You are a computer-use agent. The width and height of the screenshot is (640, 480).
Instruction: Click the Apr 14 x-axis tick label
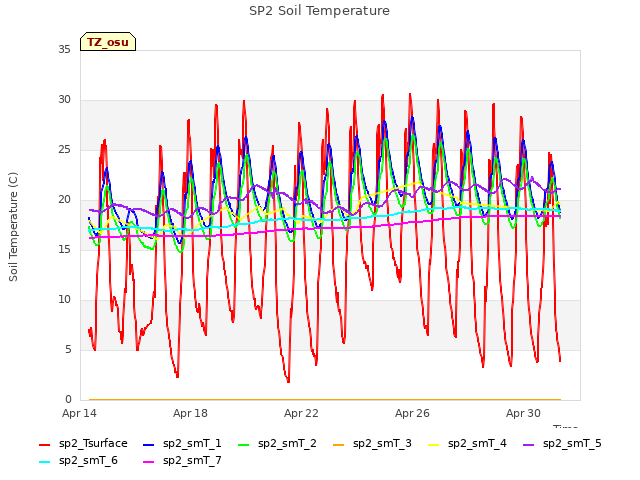(x=79, y=413)
